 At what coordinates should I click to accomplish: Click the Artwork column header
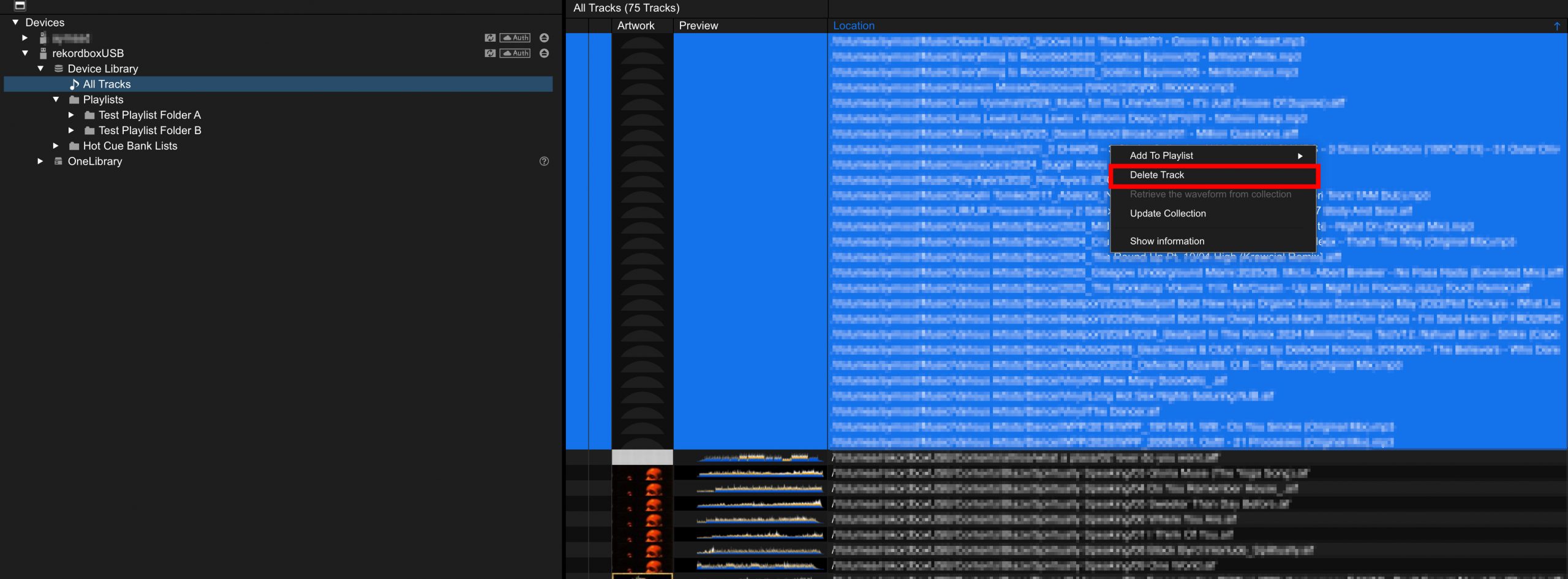[636, 26]
